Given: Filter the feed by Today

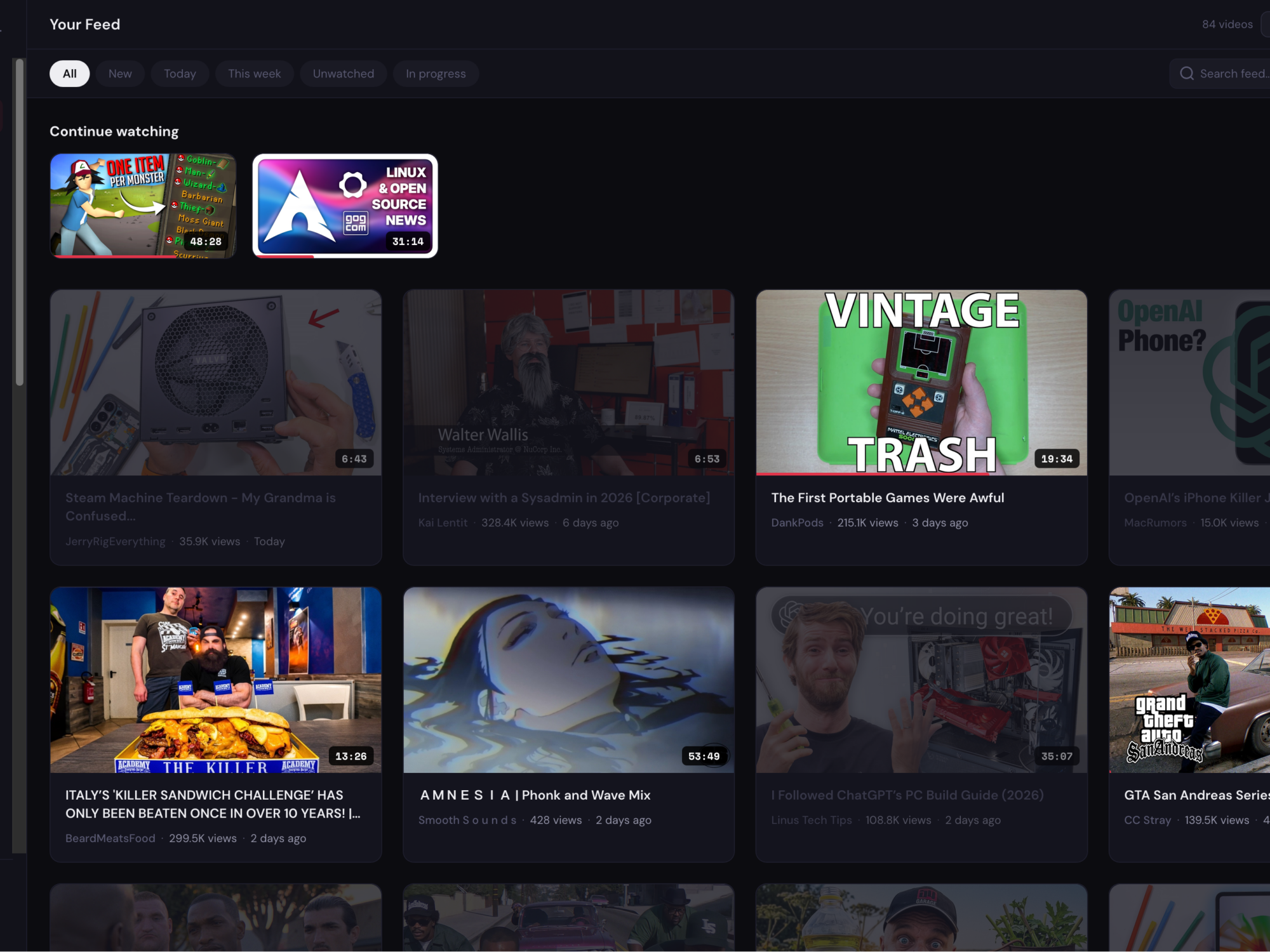Looking at the screenshot, I should (x=180, y=74).
